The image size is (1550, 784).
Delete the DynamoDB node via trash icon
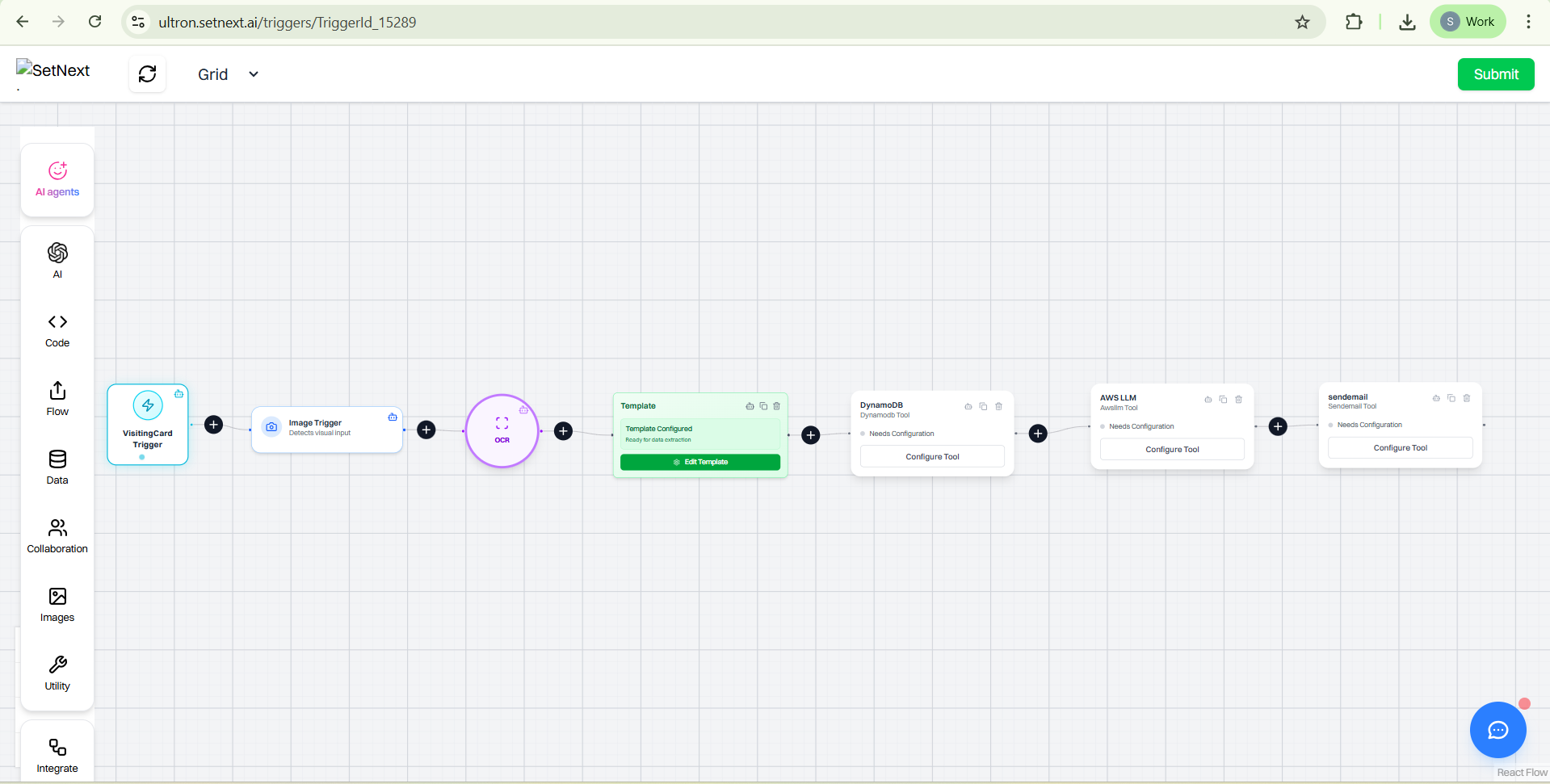tap(998, 406)
